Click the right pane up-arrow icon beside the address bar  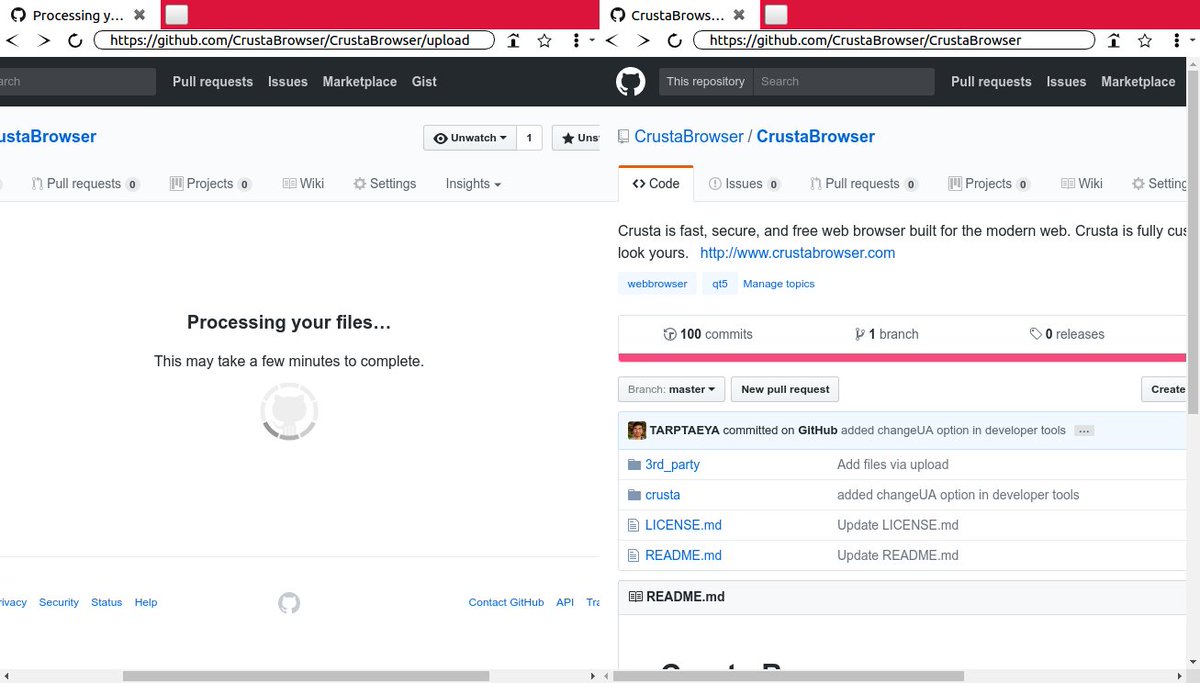click(1113, 41)
